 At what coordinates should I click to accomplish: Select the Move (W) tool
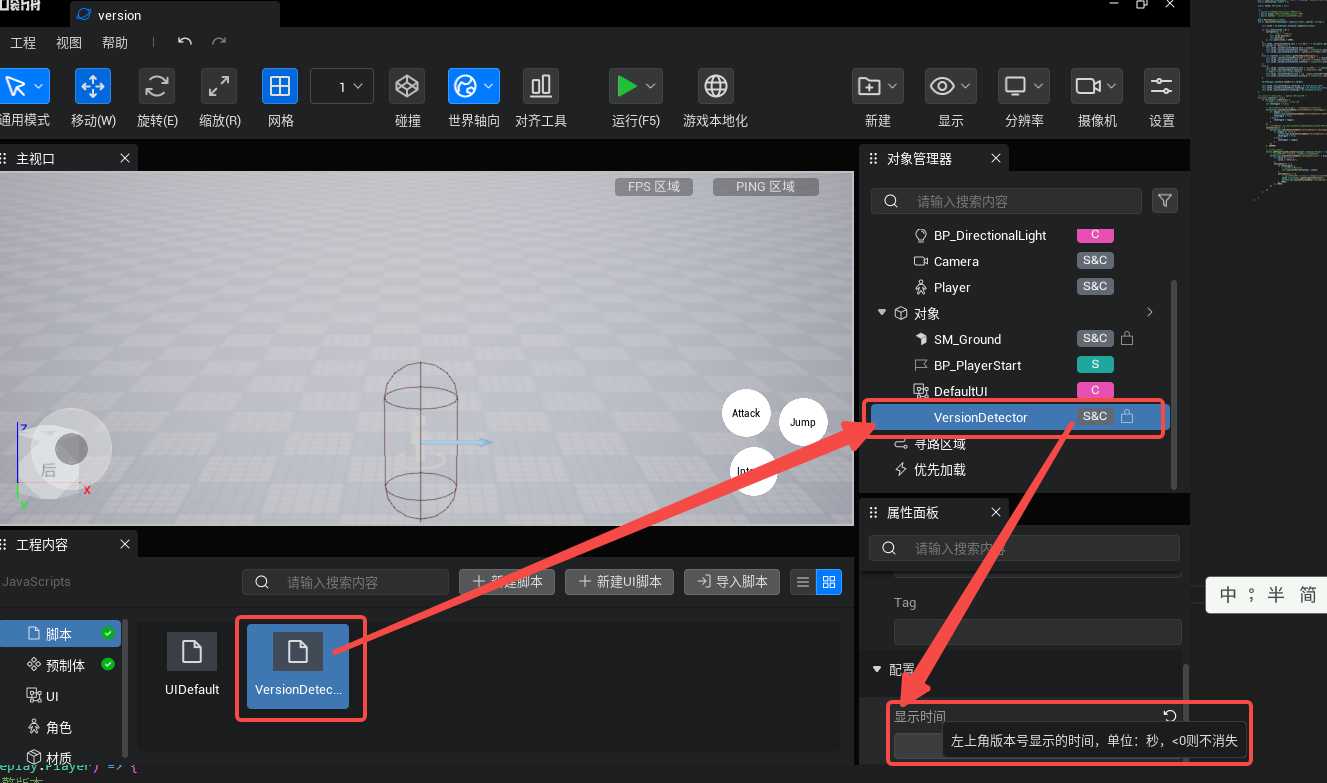tap(93, 87)
